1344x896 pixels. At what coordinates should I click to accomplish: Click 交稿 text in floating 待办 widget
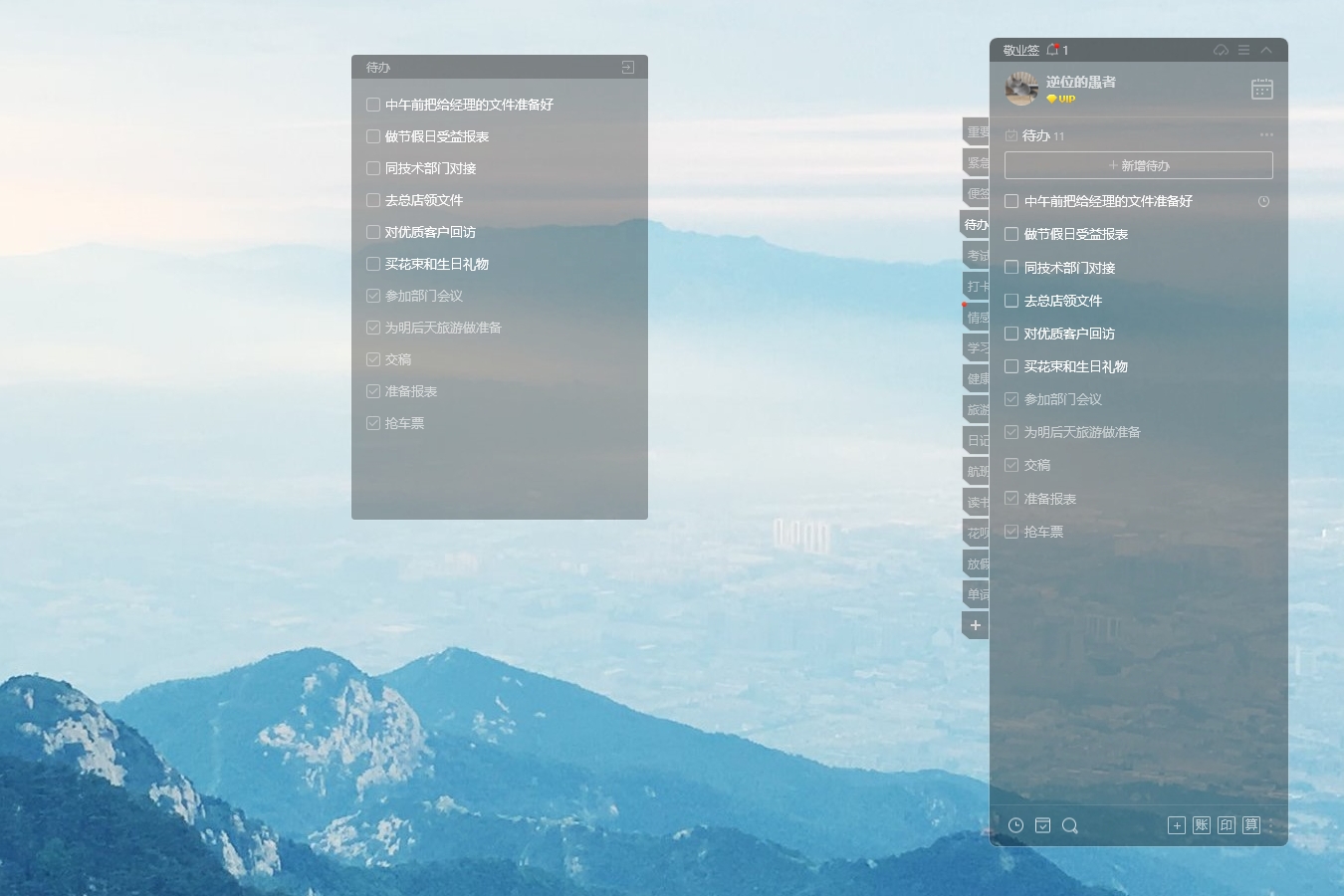[x=398, y=359]
